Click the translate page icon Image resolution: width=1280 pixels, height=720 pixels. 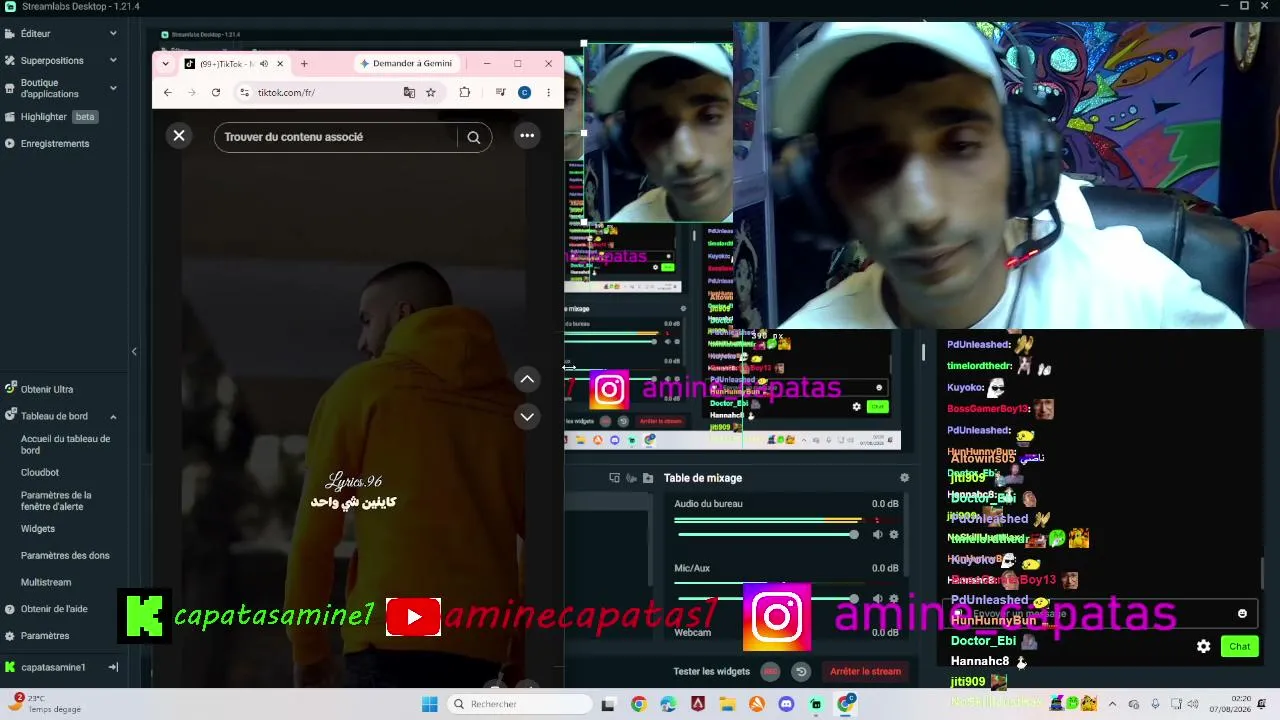point(409,92)
